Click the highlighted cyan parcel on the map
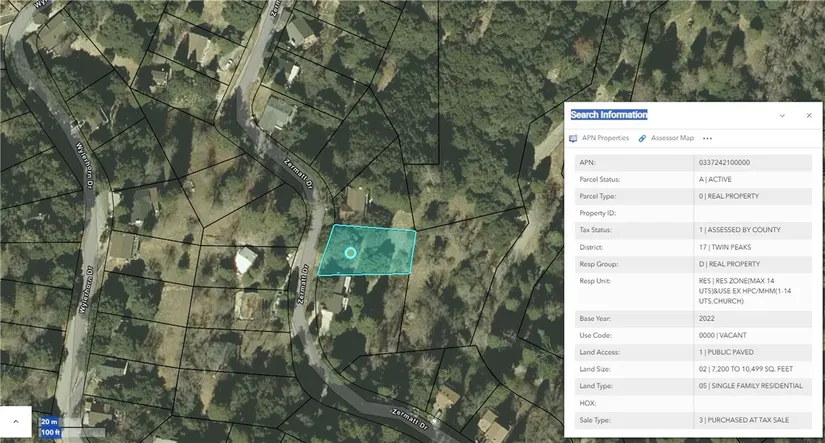 tap(385, 250)
